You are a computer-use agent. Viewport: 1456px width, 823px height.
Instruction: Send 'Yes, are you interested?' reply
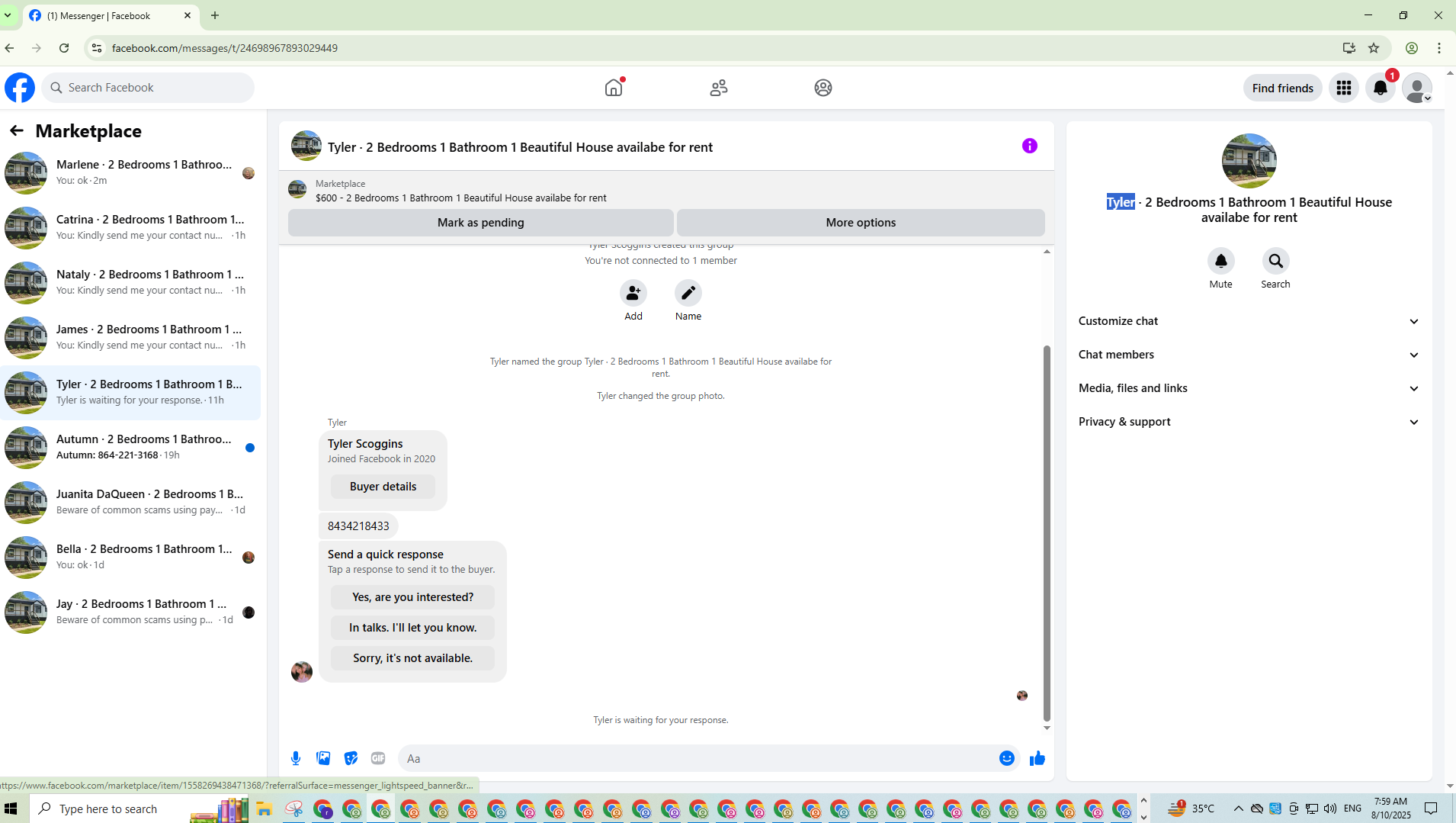pos(412,597)
